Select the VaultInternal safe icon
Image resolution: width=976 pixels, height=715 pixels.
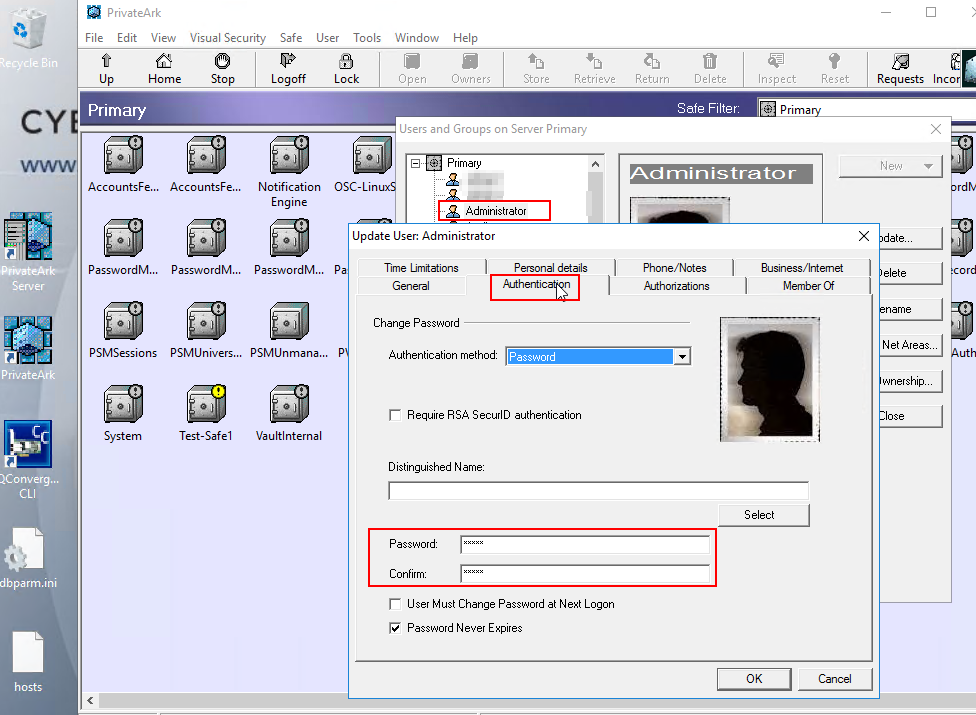pyautogui.click(x=289, y=404)
